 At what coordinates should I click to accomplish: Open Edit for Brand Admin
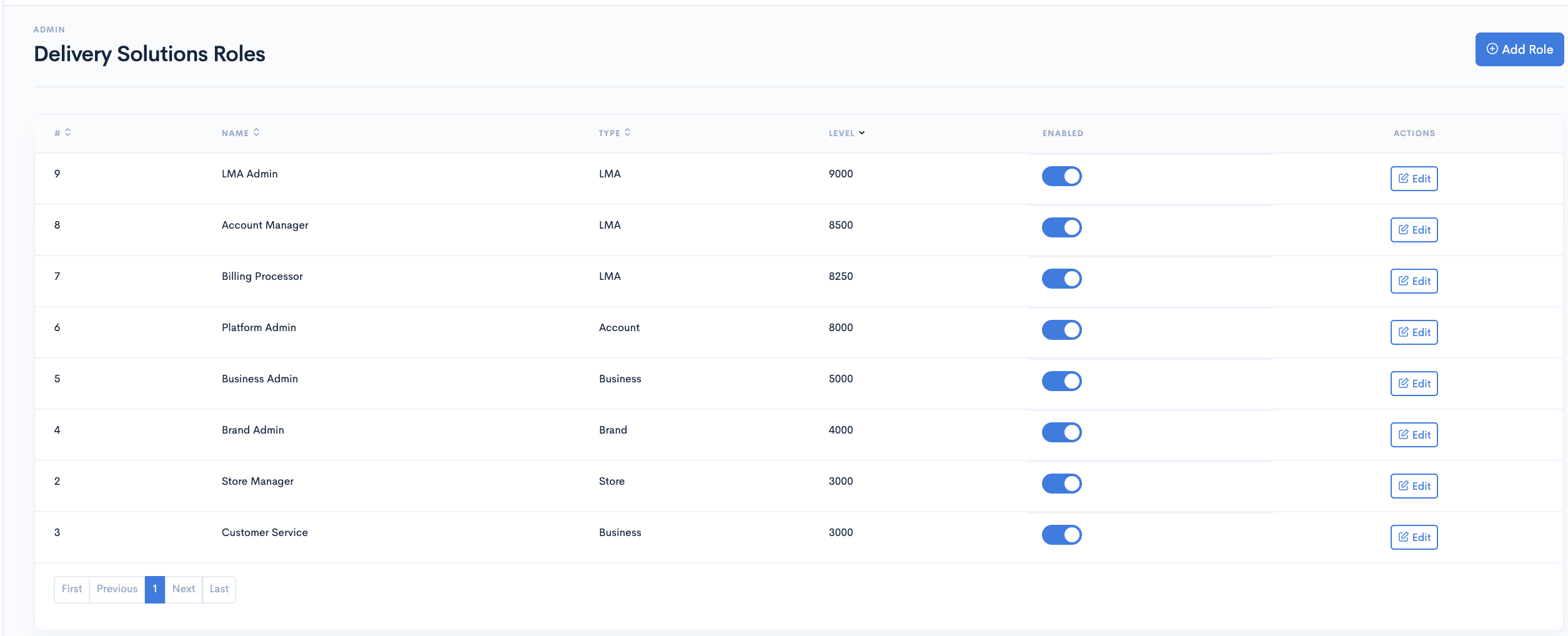[x=1414, y=435]
